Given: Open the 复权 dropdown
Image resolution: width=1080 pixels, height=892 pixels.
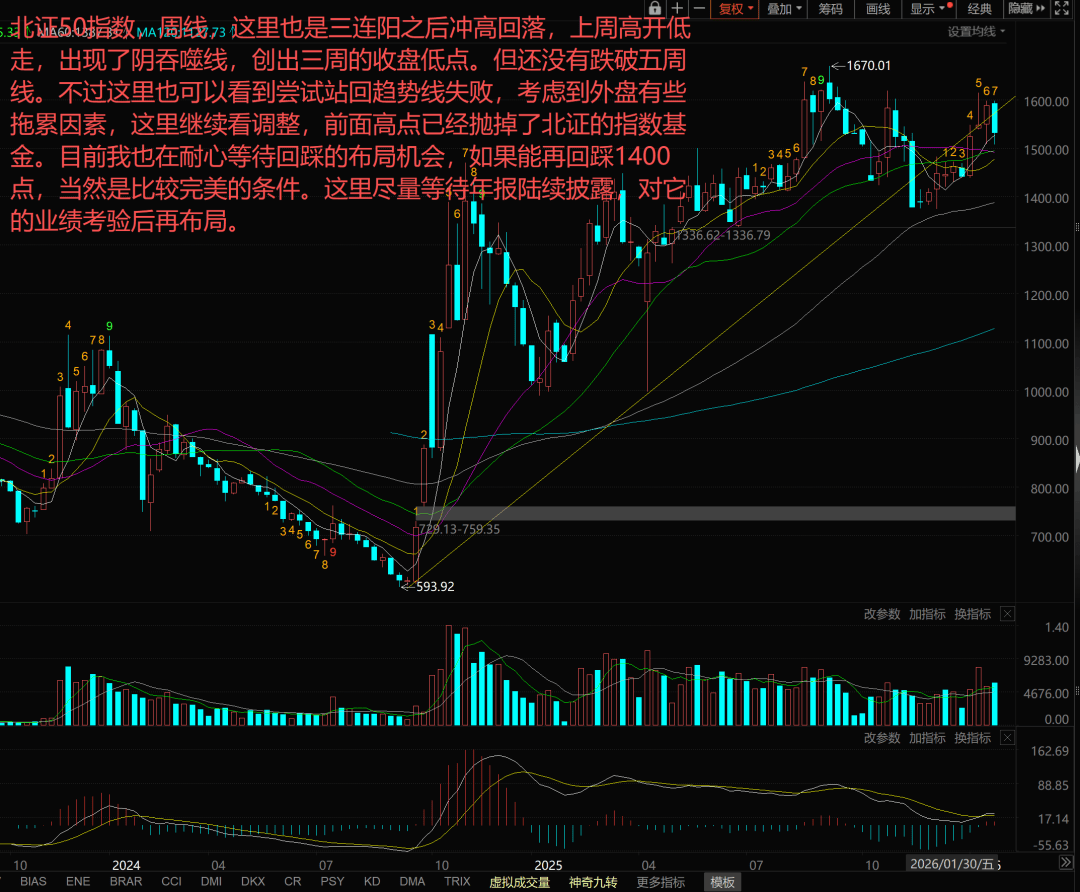Looking at the screenshot, I should click(x=737, y=9).
